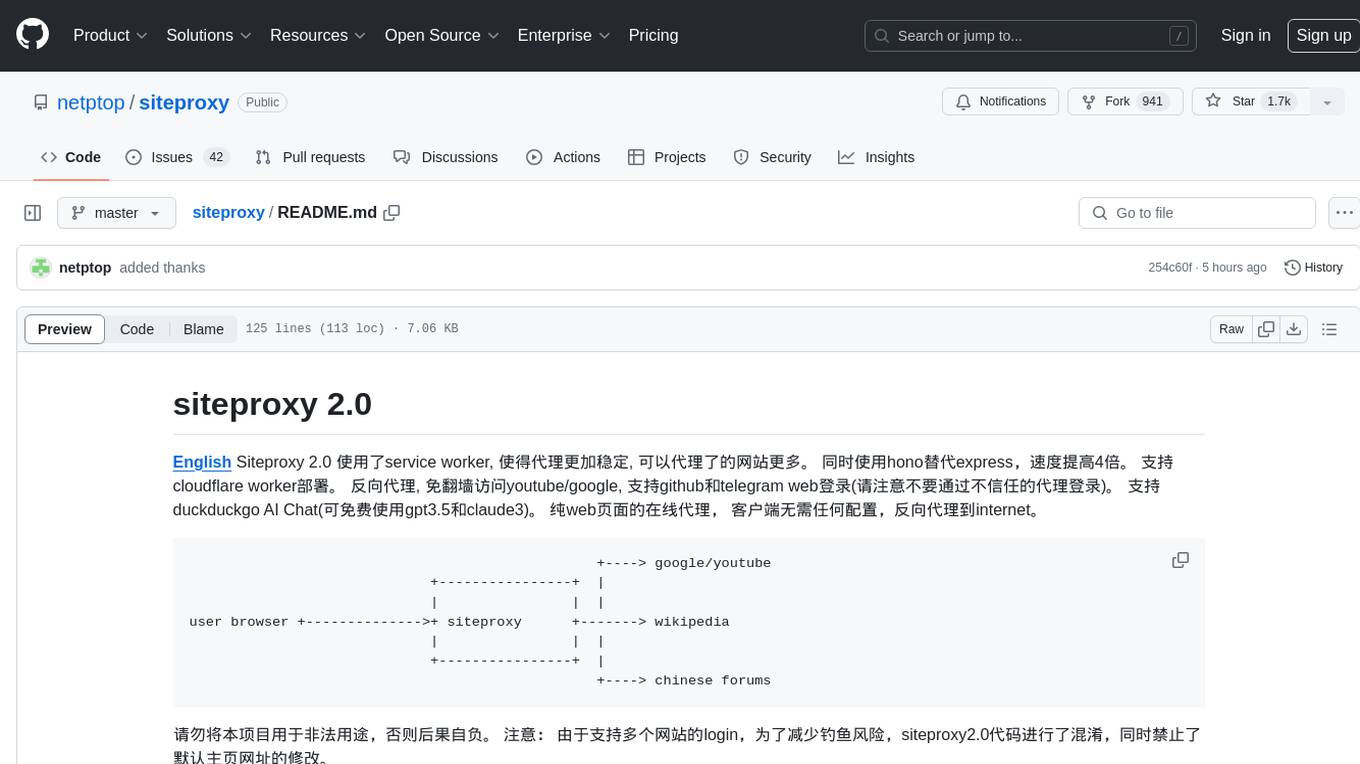Open the star lists dropdown arrow

coord(1327,102)
